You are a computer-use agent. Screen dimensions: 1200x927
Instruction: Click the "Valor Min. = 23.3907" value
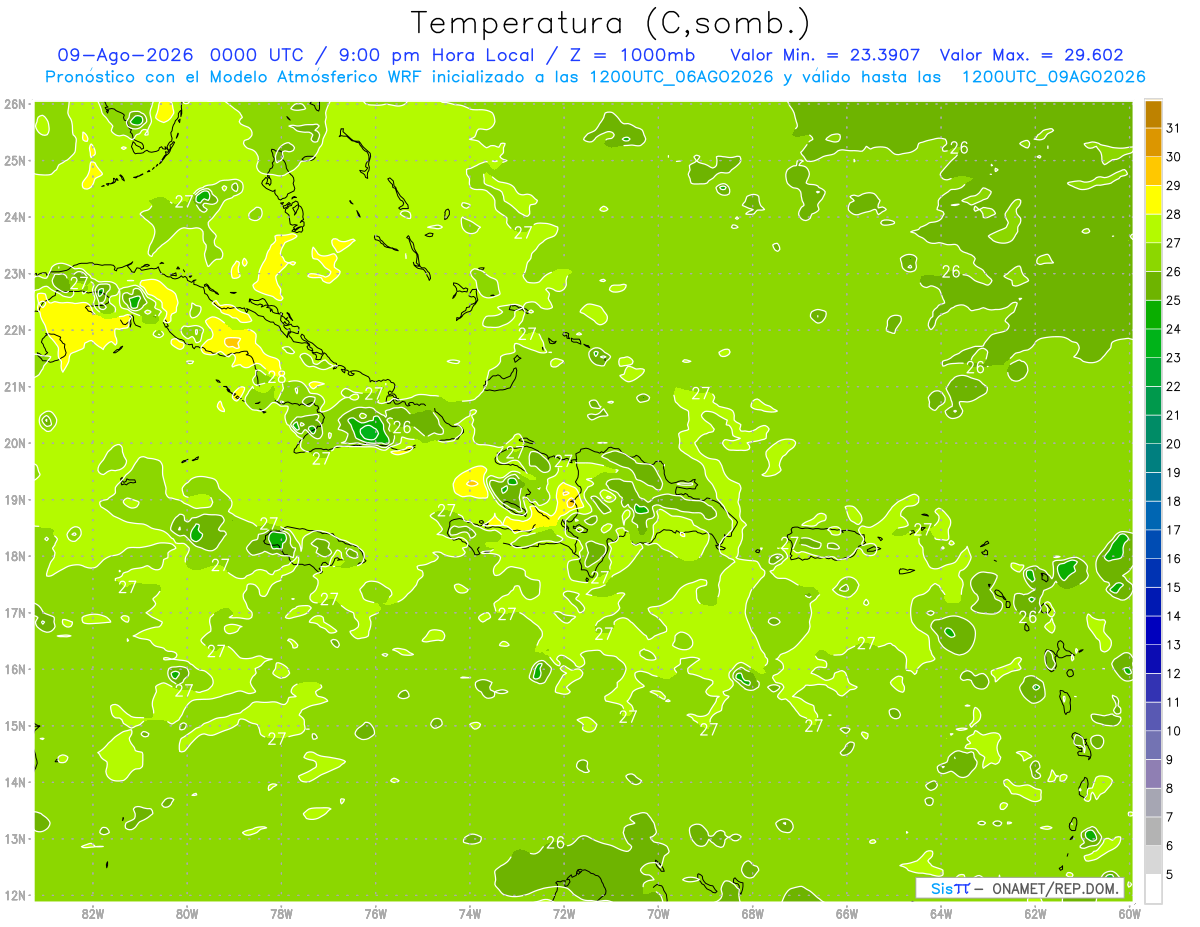click(x=825, y=56)
